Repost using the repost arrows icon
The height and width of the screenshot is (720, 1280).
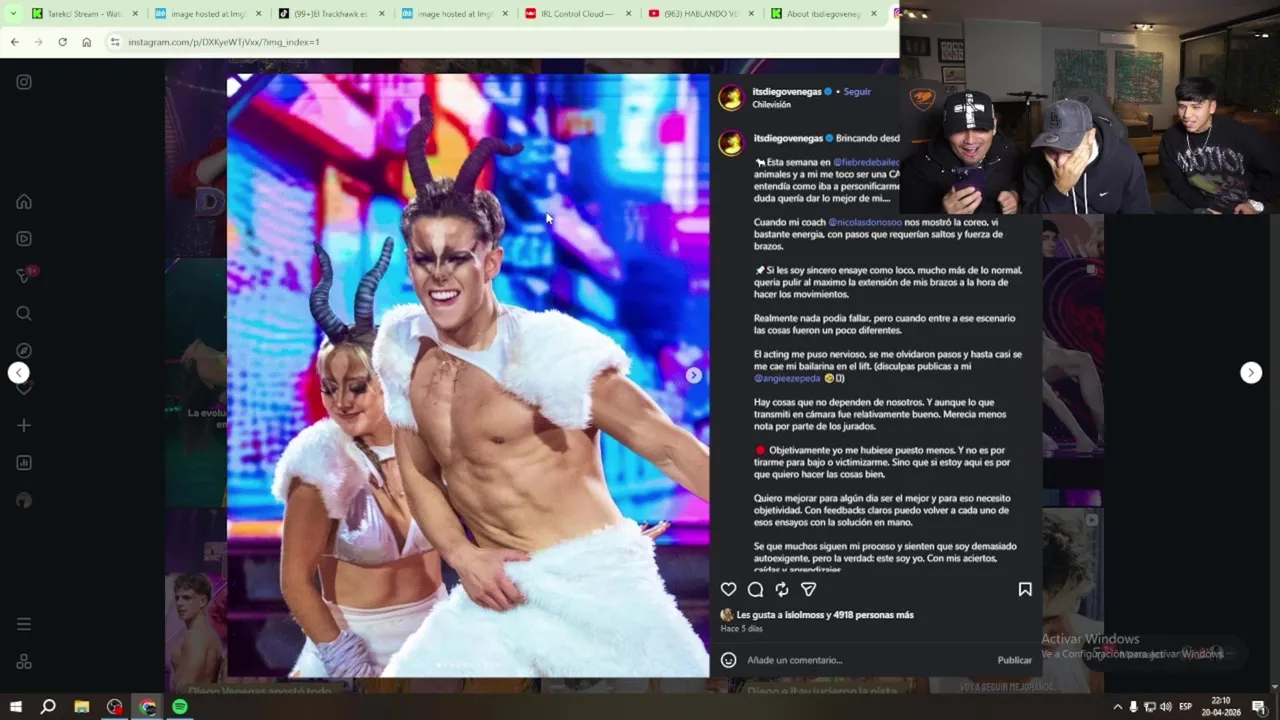pos(782,590)
